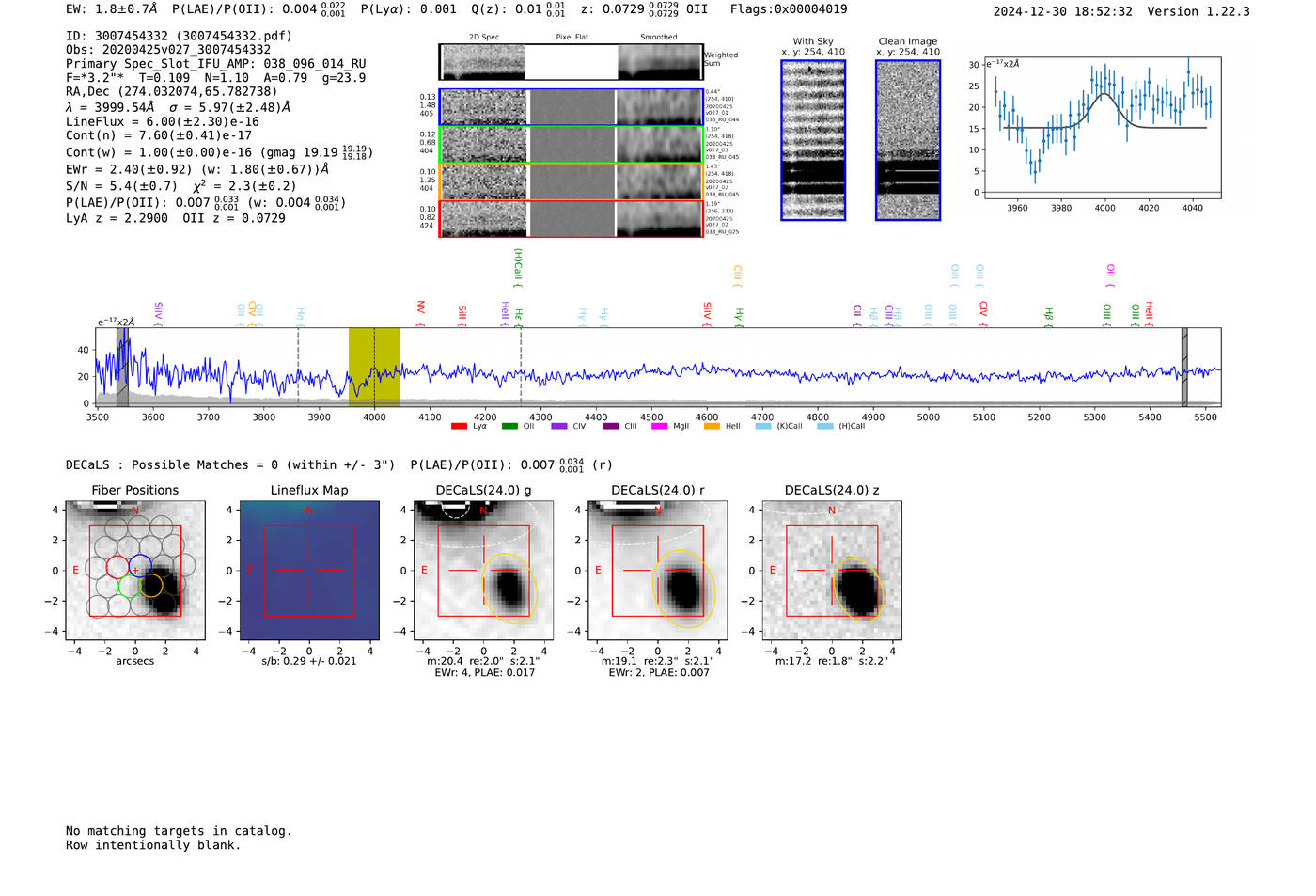Click the Primary Spec_Slot_IFU_AMP line
Screen dimensions: 1316x896
[x=215, y=64]
